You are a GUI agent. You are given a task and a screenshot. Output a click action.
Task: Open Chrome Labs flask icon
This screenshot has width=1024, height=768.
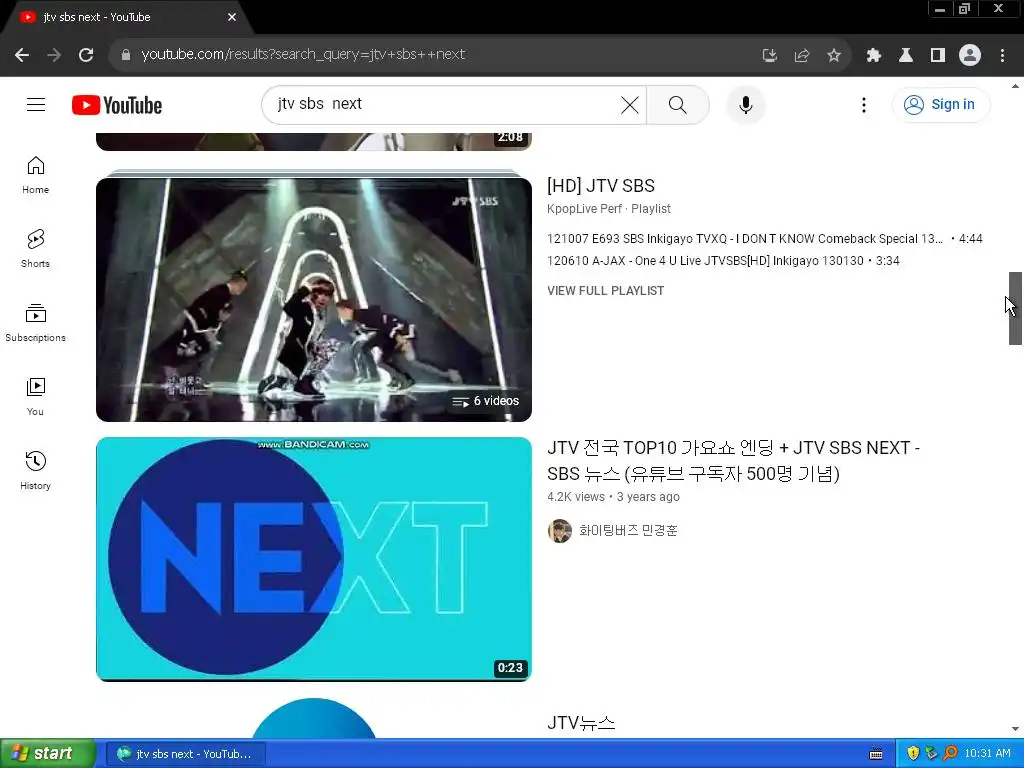[906, 55]
